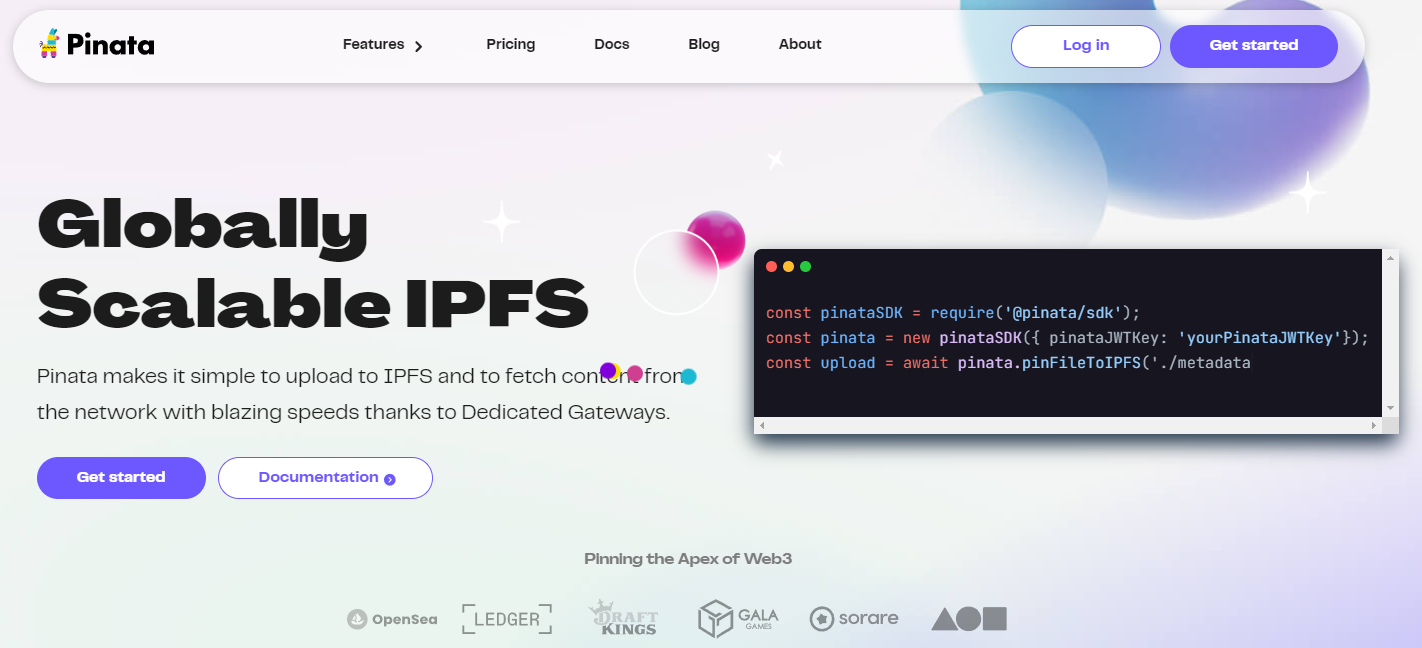
Task: Go to Docs in navigation
Action: [611, 44]
